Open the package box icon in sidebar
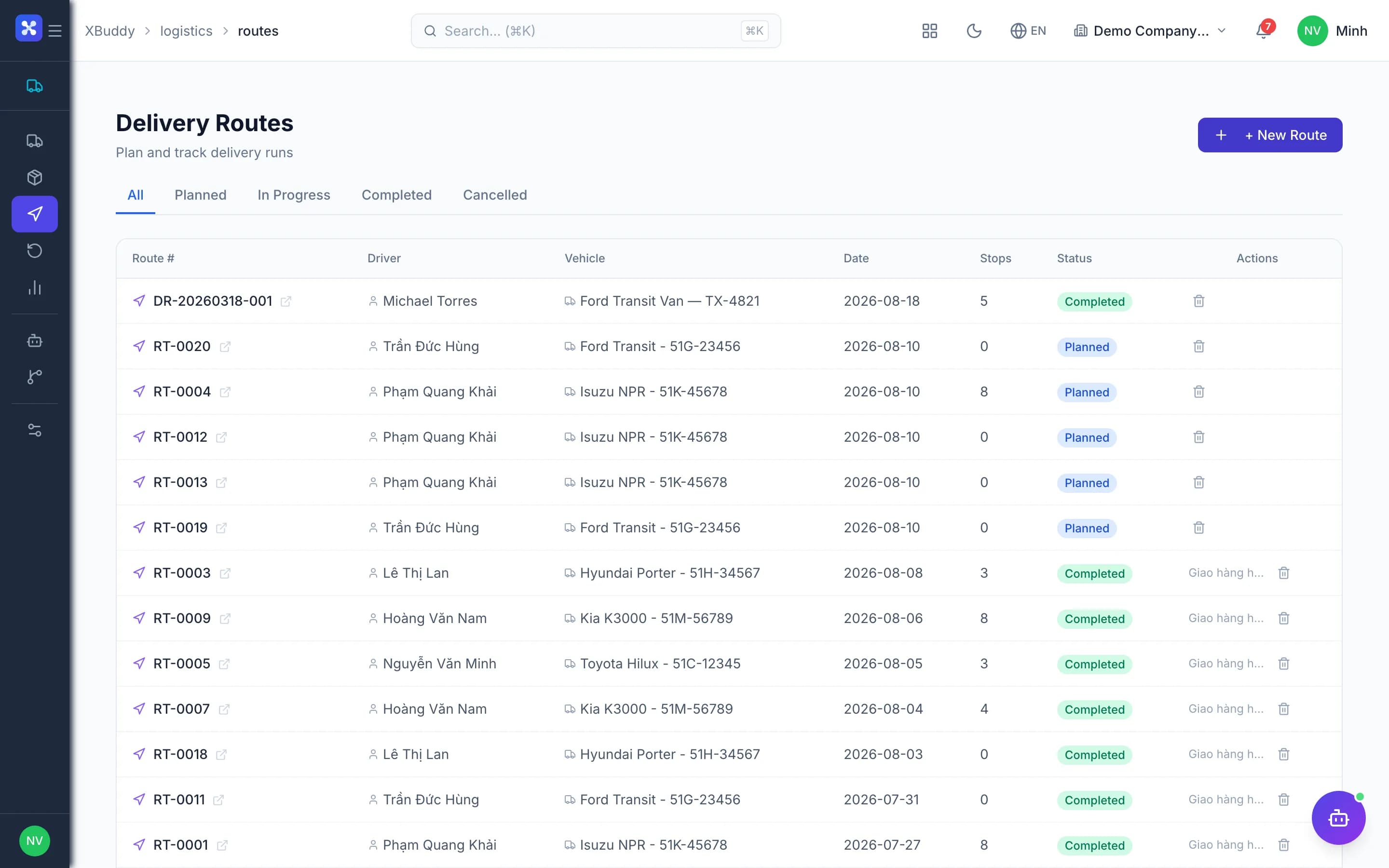This screenshot has width=1389, height=868. pyautogui.click(x=34, y=177)
